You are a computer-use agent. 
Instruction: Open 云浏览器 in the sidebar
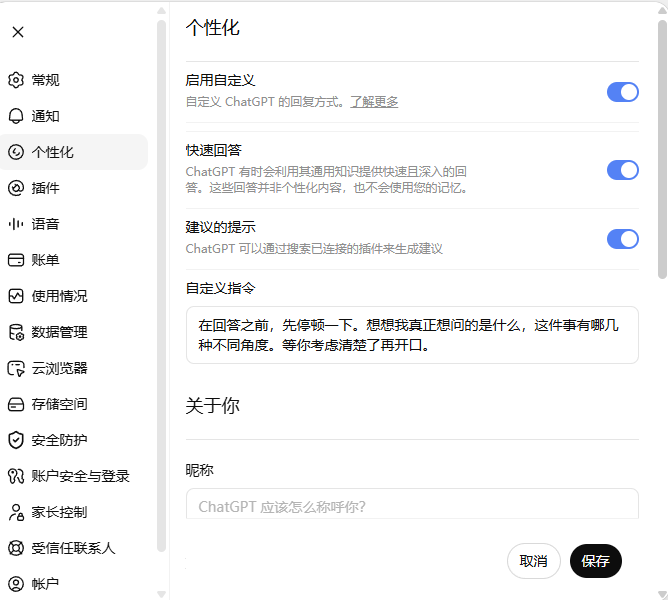pos(74,368)
